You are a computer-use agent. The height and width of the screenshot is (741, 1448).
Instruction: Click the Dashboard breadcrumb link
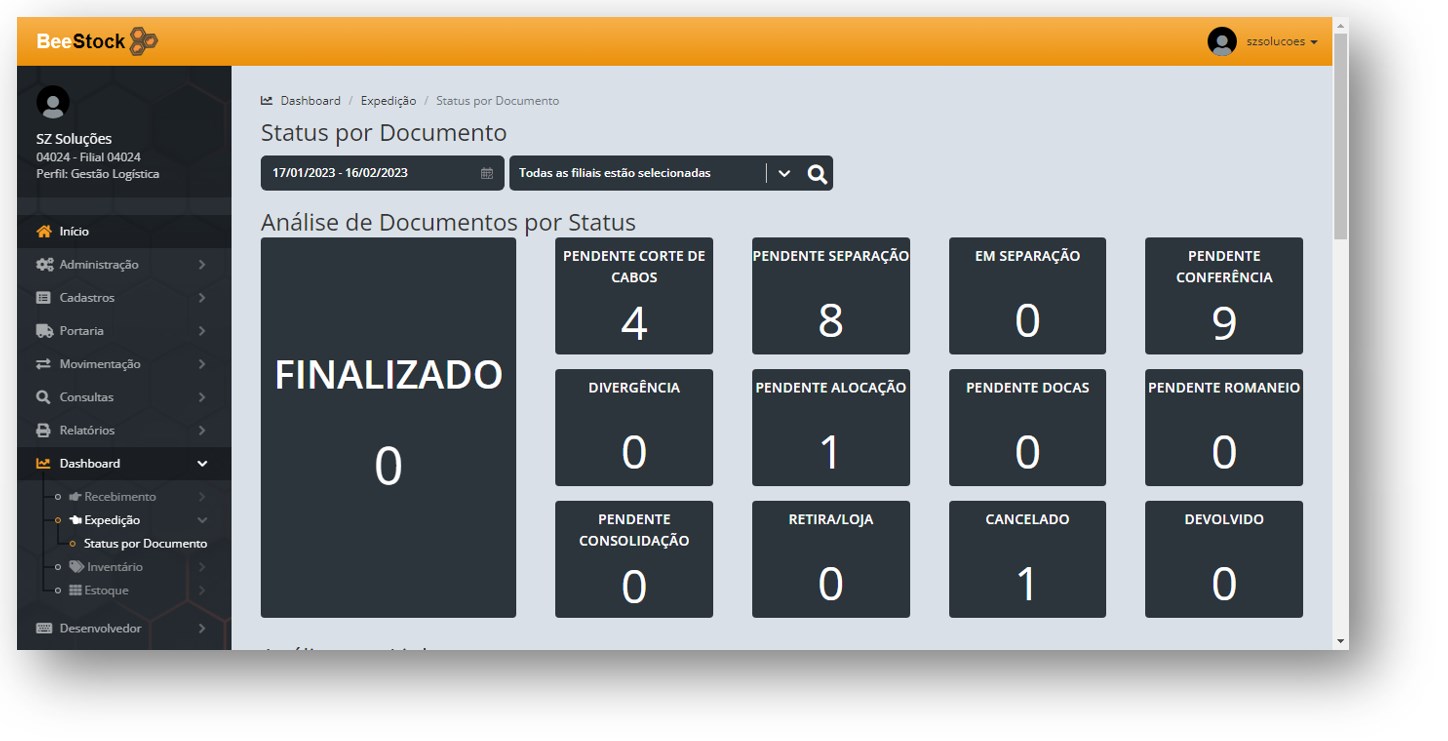tap(310, 101)
